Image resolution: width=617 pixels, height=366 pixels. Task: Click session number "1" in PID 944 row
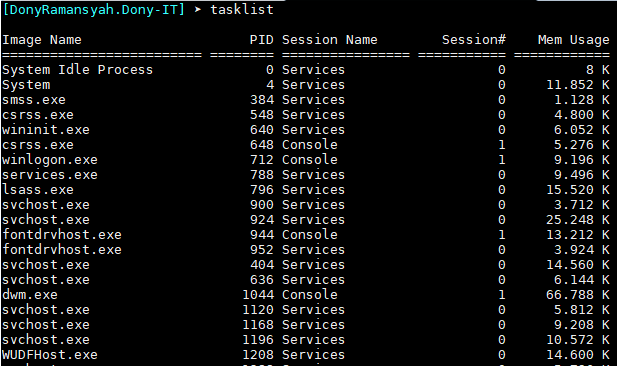tap(502, 235)
